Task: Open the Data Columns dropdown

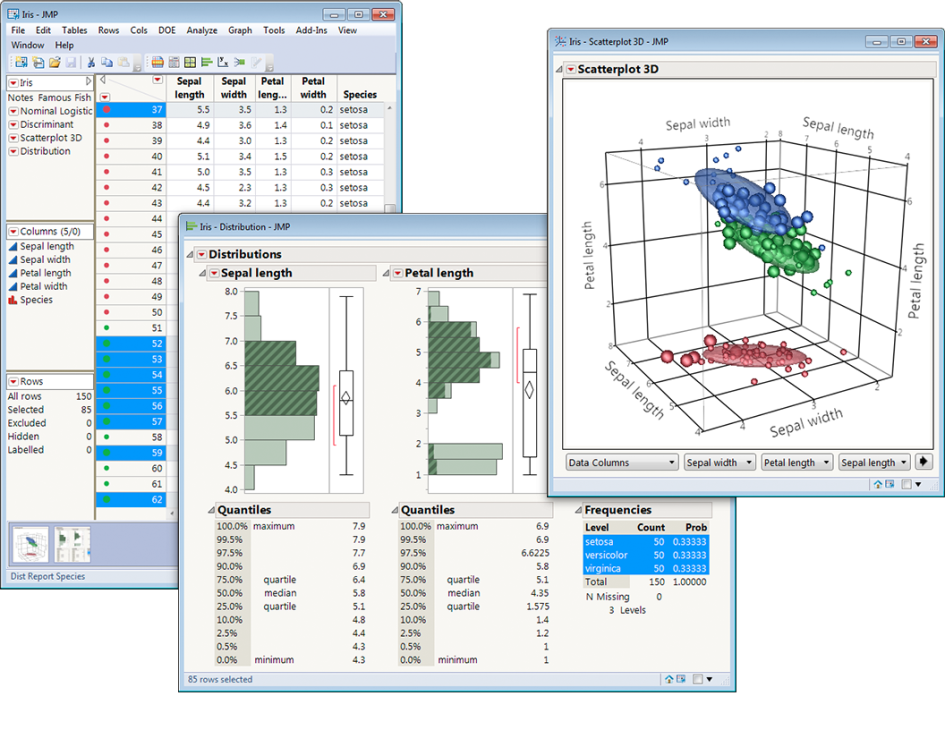Action: pyautogui.click(x=622, y=463)
